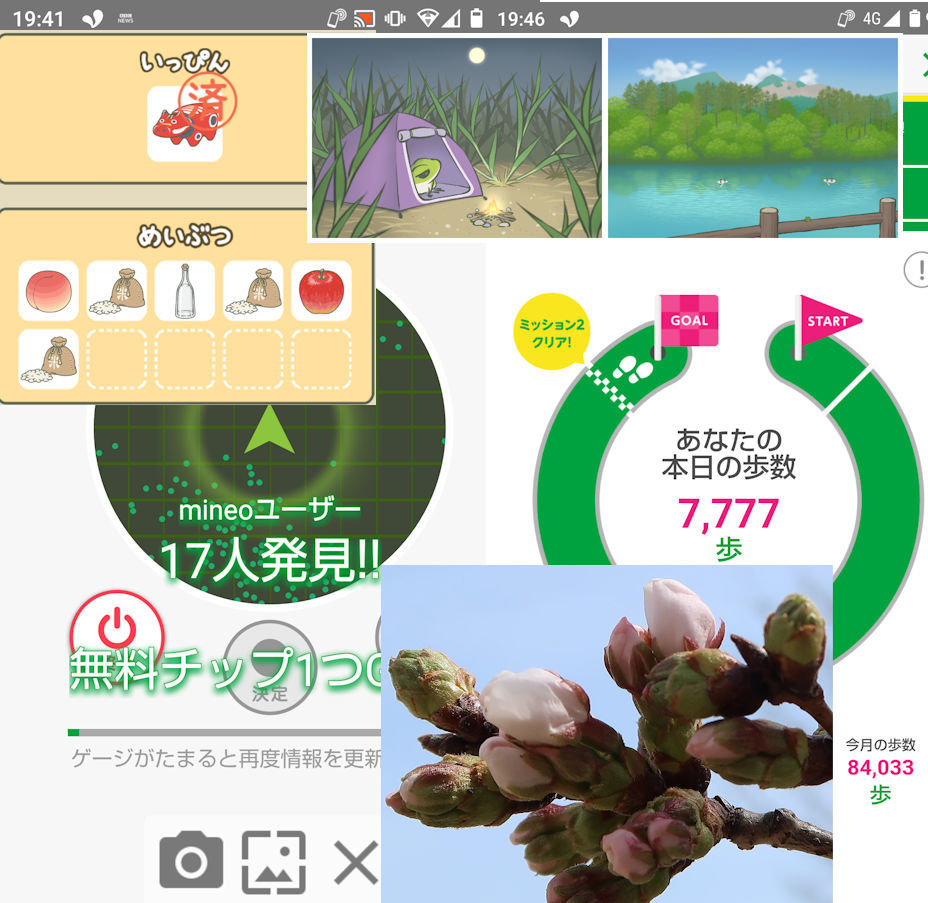Open the gallery image picker icon

click(x=274, y=862)
